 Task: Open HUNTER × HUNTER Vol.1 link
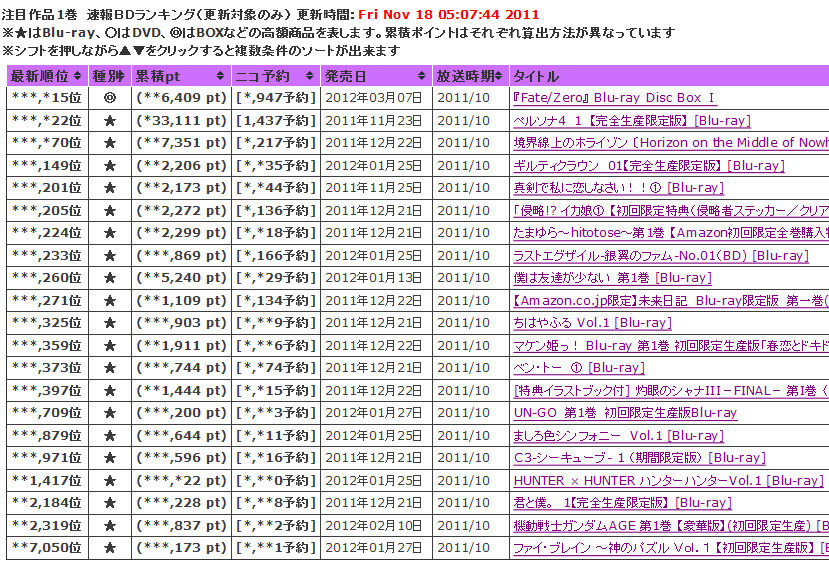click(669, 480)
